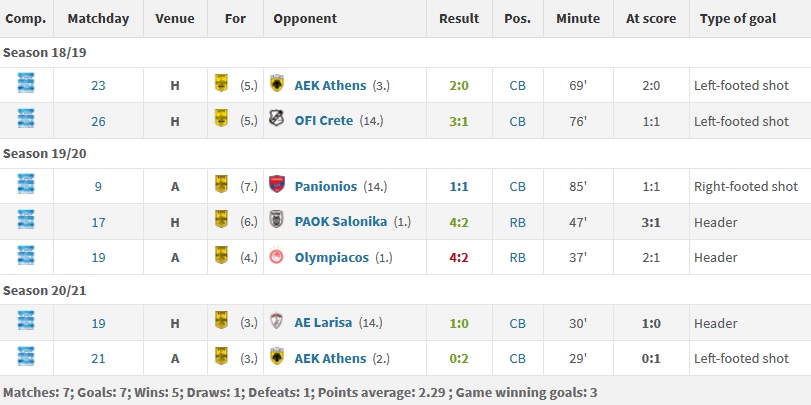Open AE Larisa team link

[x=323, y=323]
